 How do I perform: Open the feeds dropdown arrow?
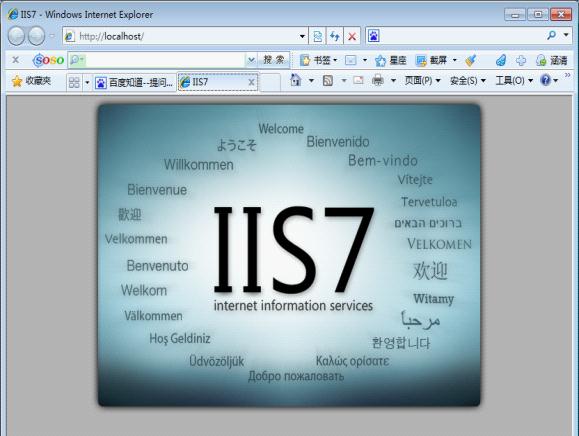click(344, 80)
